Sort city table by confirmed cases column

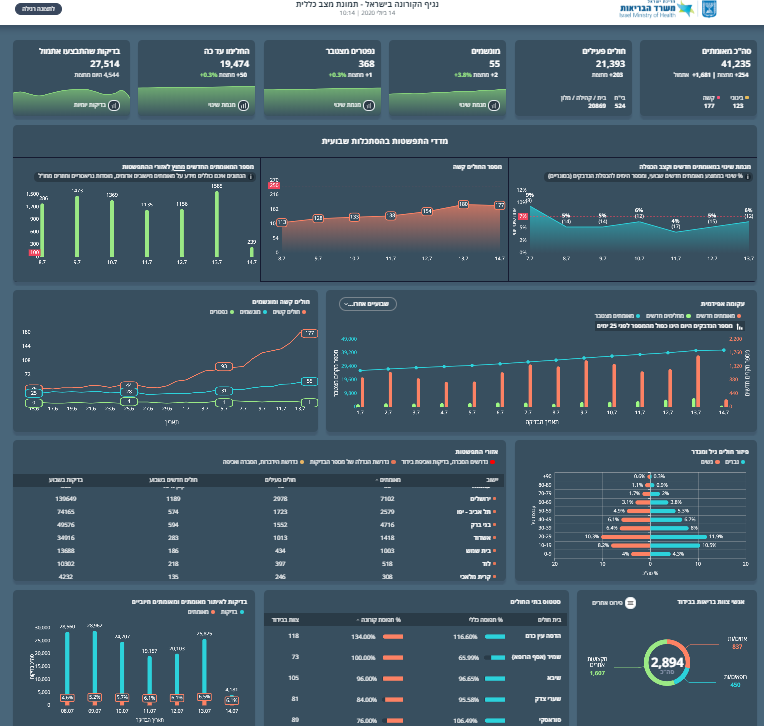click(x=388, y=480)
